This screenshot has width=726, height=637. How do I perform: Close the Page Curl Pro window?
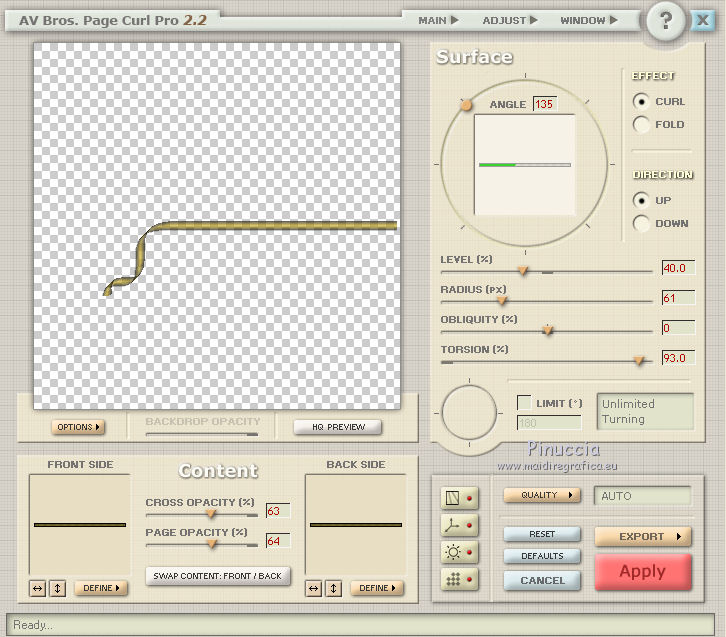(x=702, y=20)
